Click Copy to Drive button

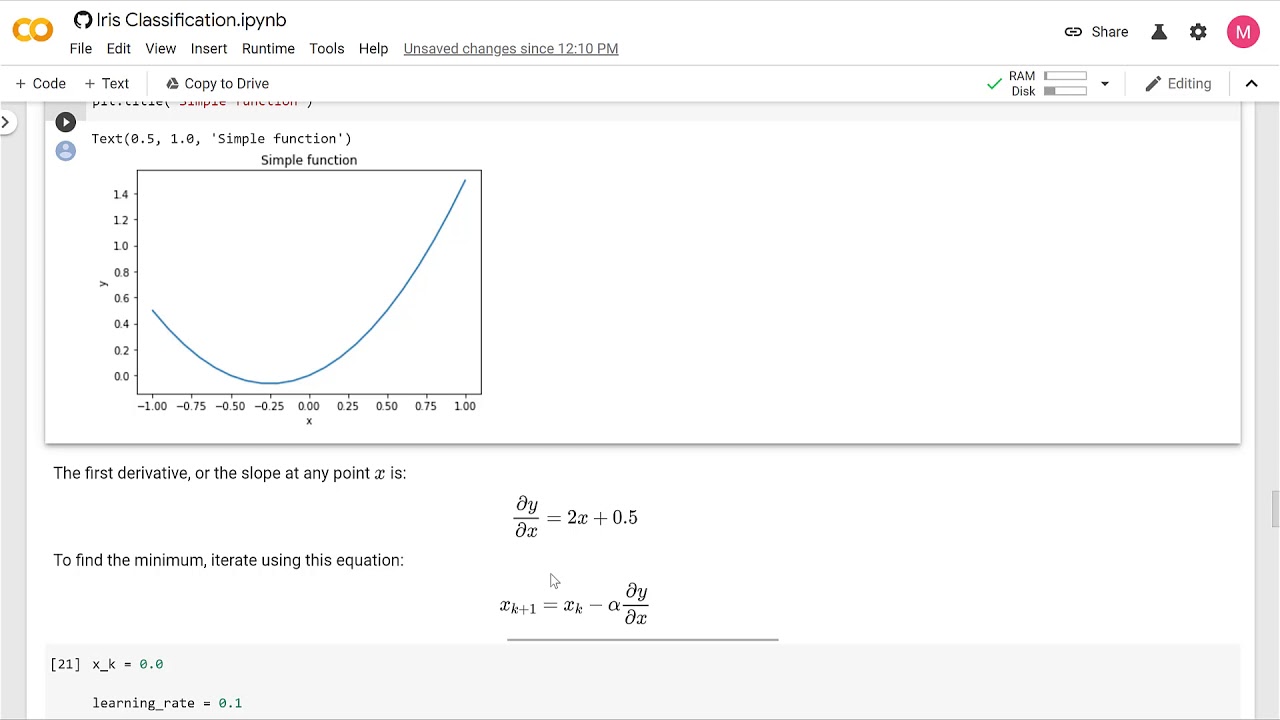pyautogui.click(x=217, y=84)
